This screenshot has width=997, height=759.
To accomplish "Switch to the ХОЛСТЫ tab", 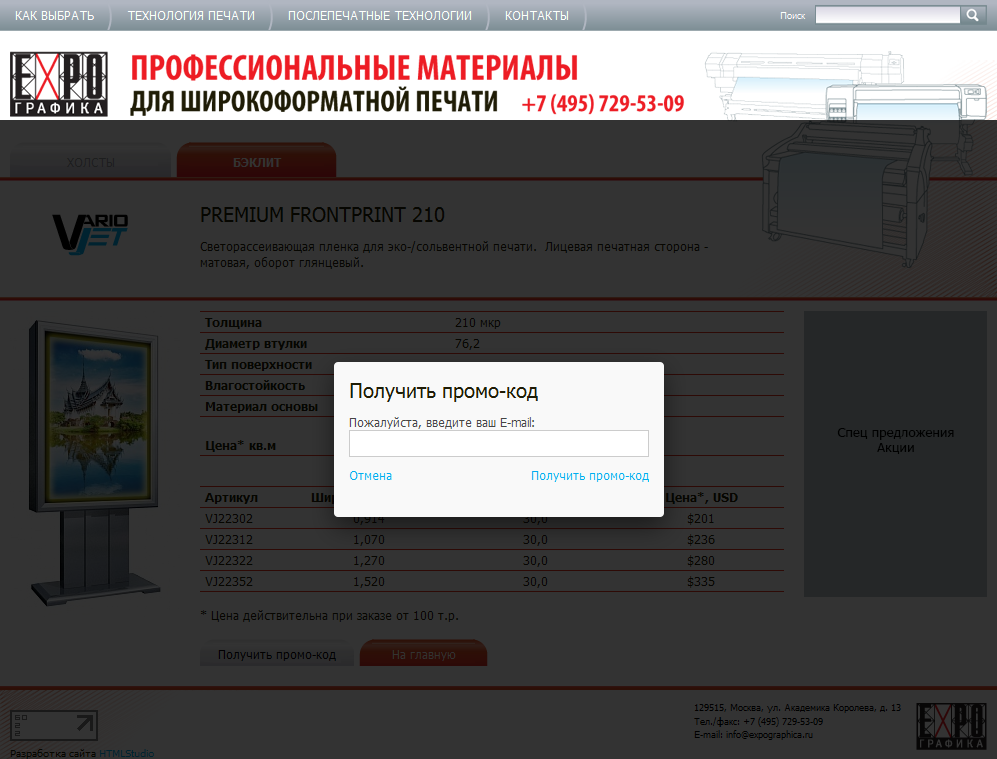I will click(90, 162).
